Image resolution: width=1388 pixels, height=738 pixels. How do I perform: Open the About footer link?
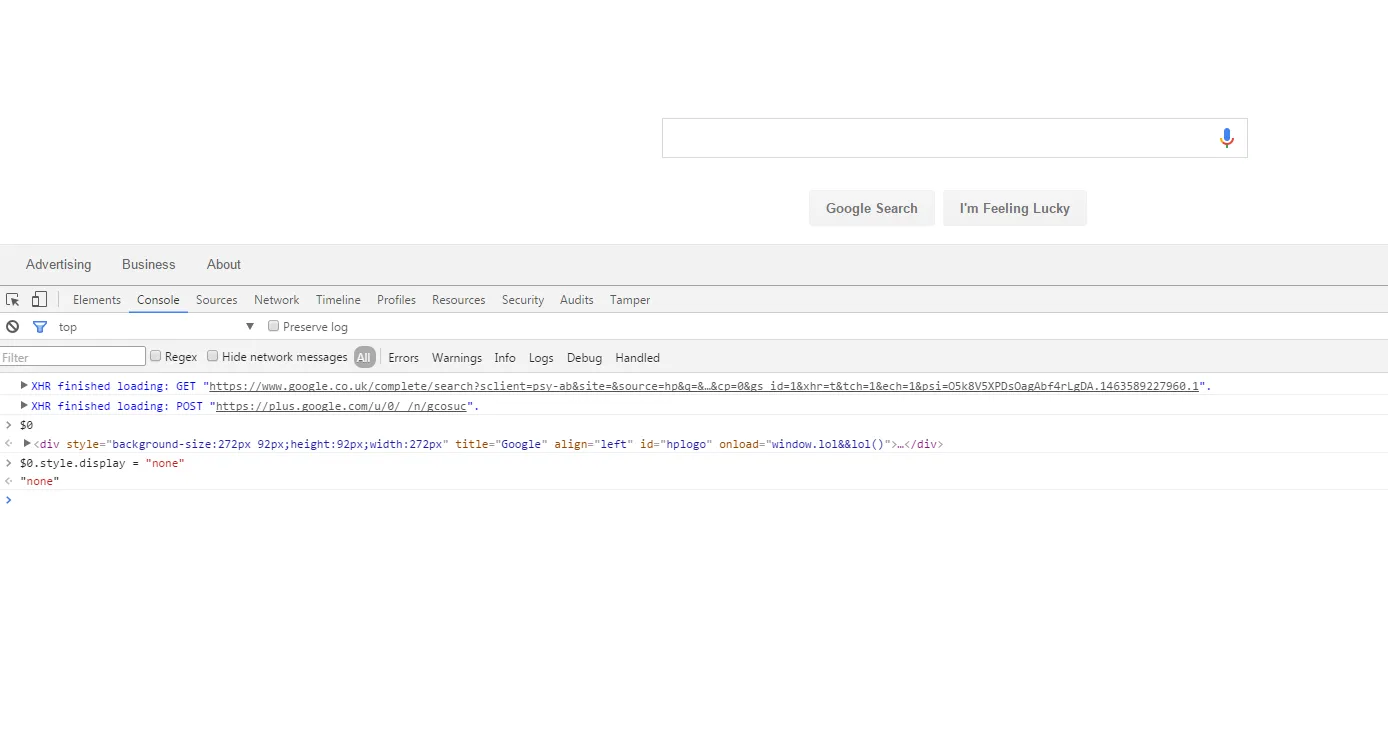click(224, 264)
